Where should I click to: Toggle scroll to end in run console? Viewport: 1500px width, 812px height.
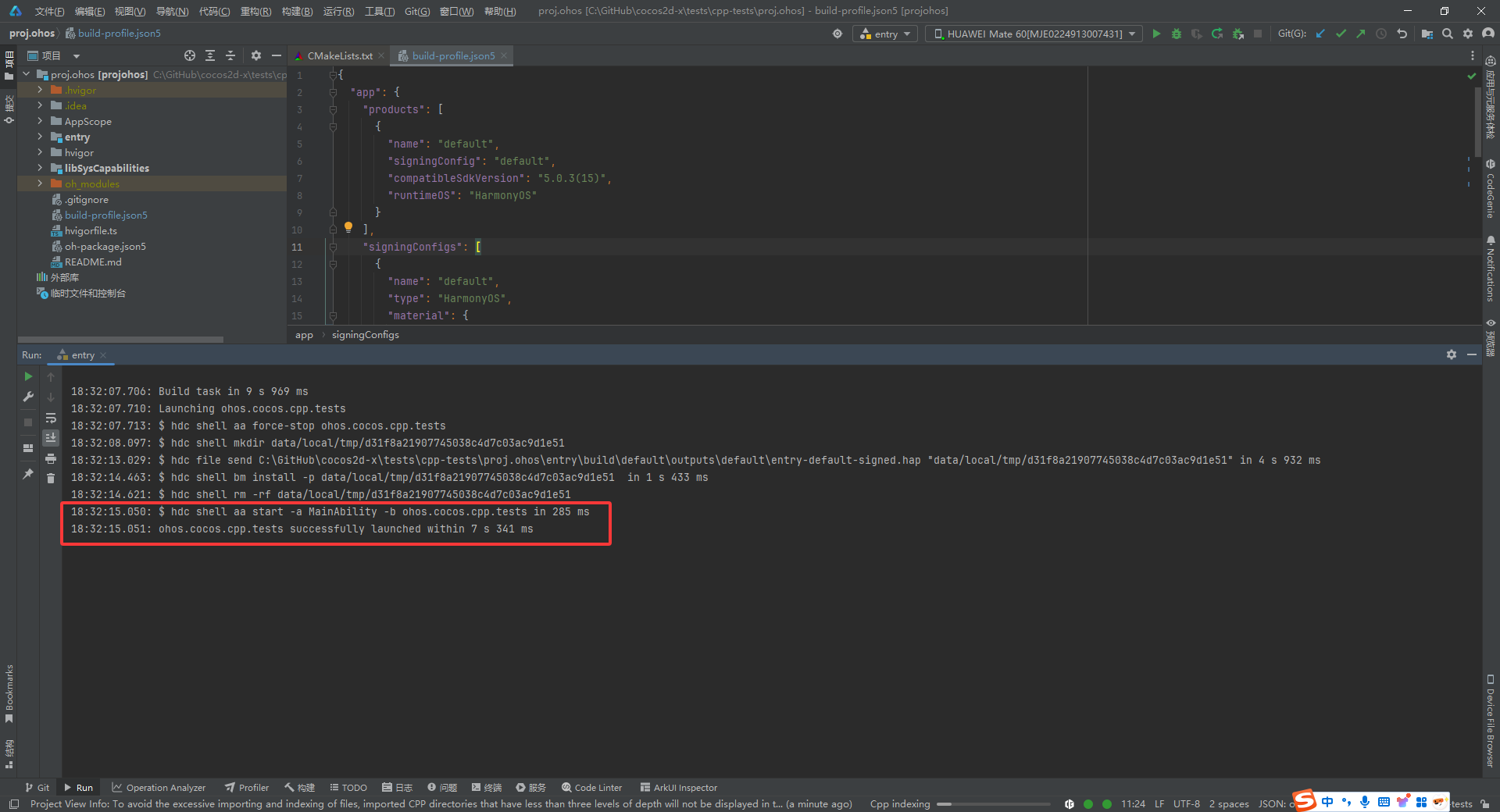tap(51, 437)
